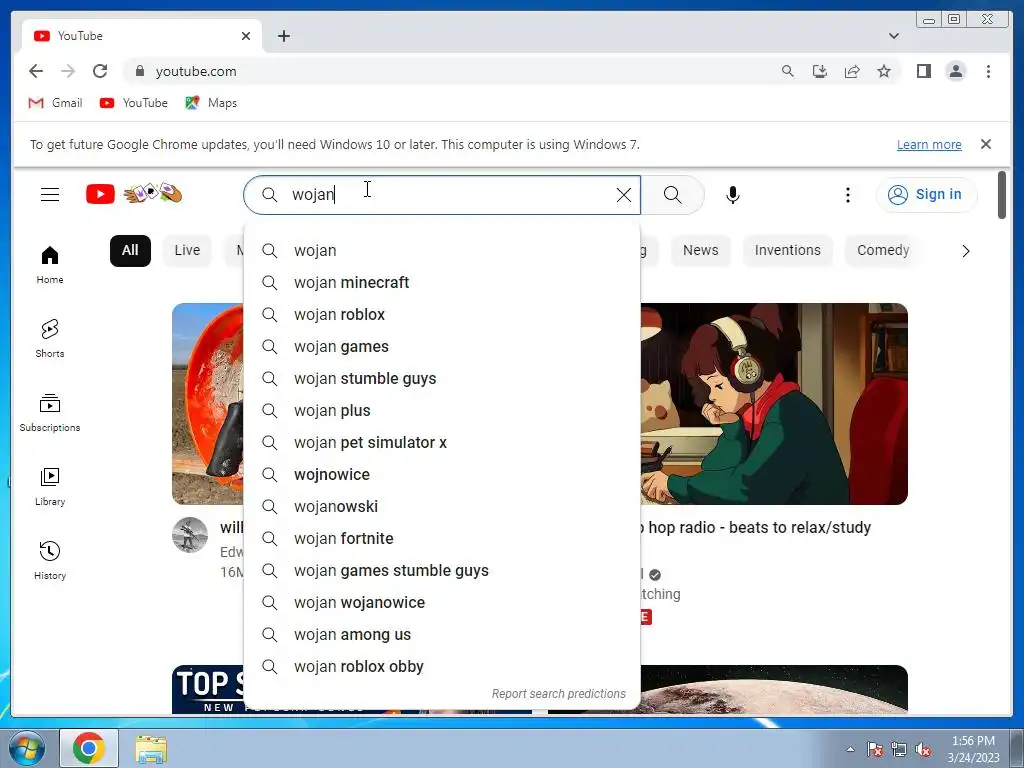1024x768 pixels.
Task: Open YouTube bookmark in bookmarks bar
Action: coord(134,103)
